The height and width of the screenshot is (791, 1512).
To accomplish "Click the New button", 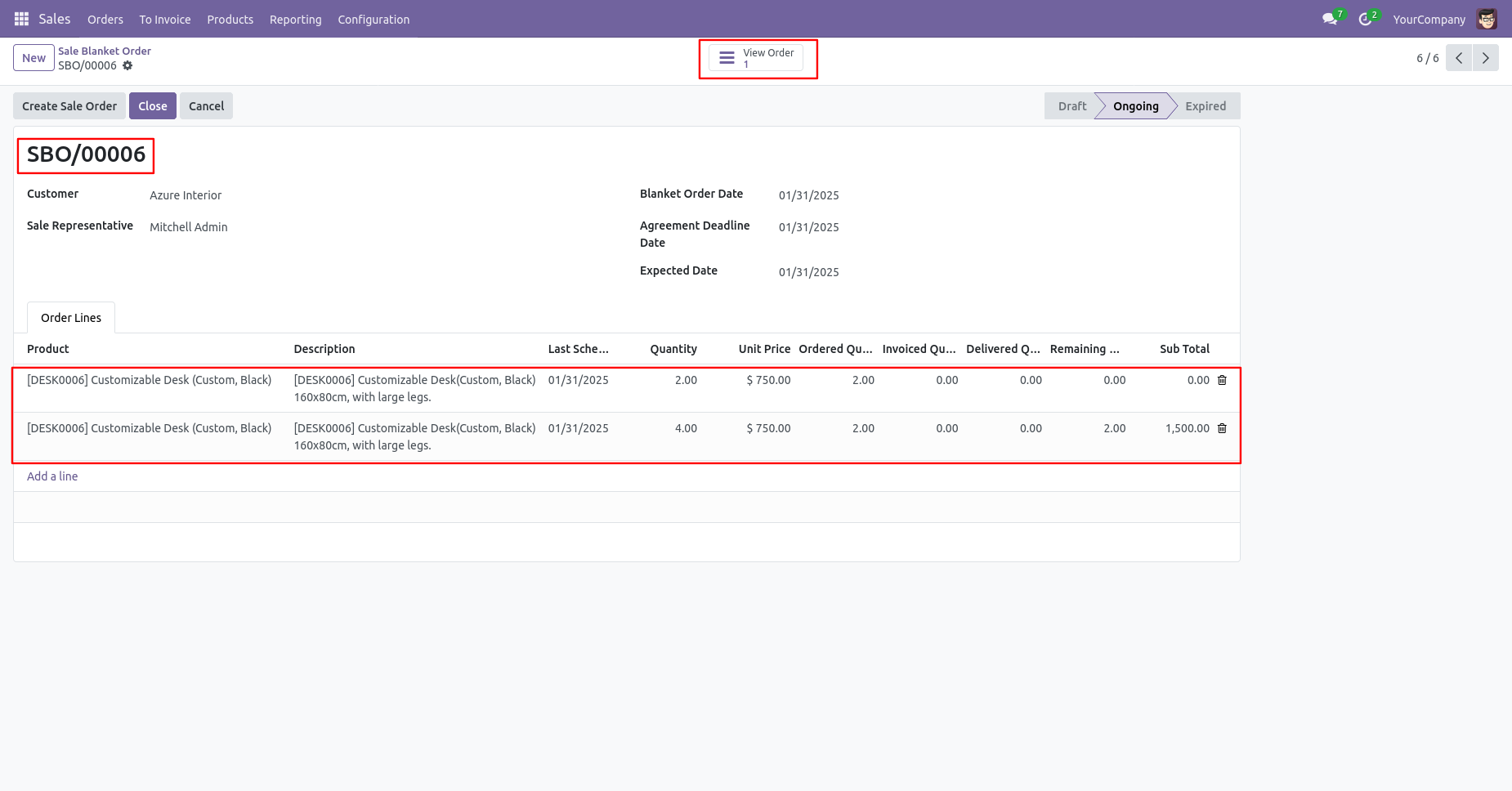I will (34, 58).
